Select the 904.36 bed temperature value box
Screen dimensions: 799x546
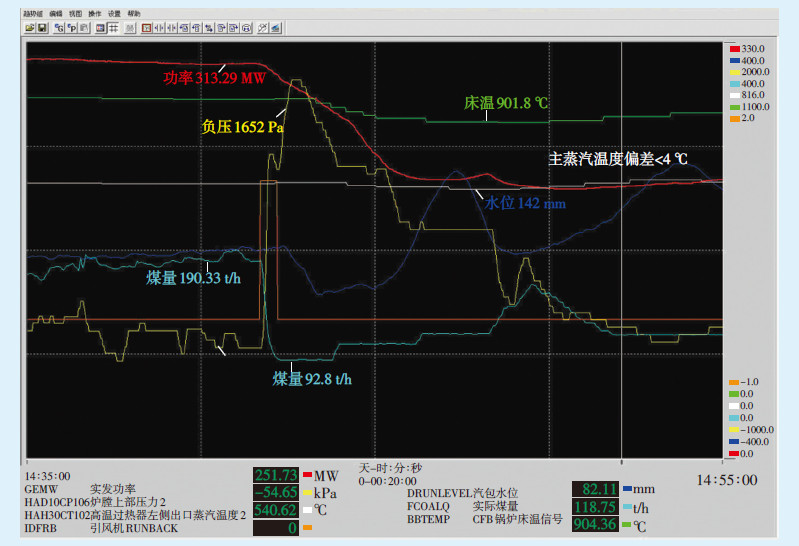(x=594, y=525)
